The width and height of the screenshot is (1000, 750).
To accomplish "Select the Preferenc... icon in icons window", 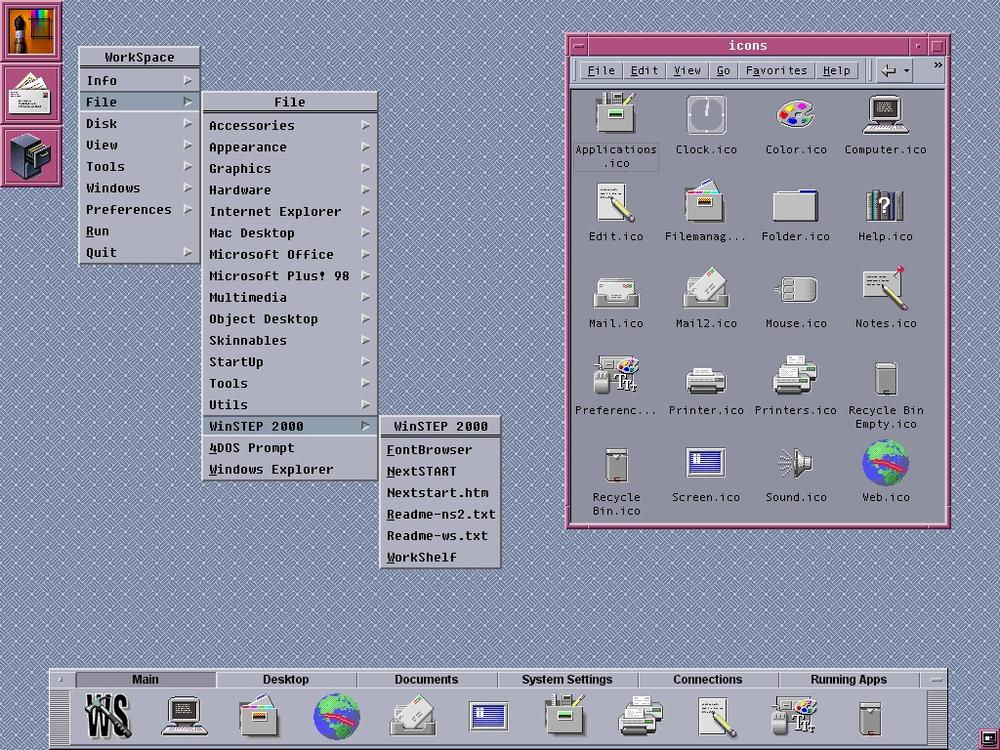I will (x=615, y=376).
